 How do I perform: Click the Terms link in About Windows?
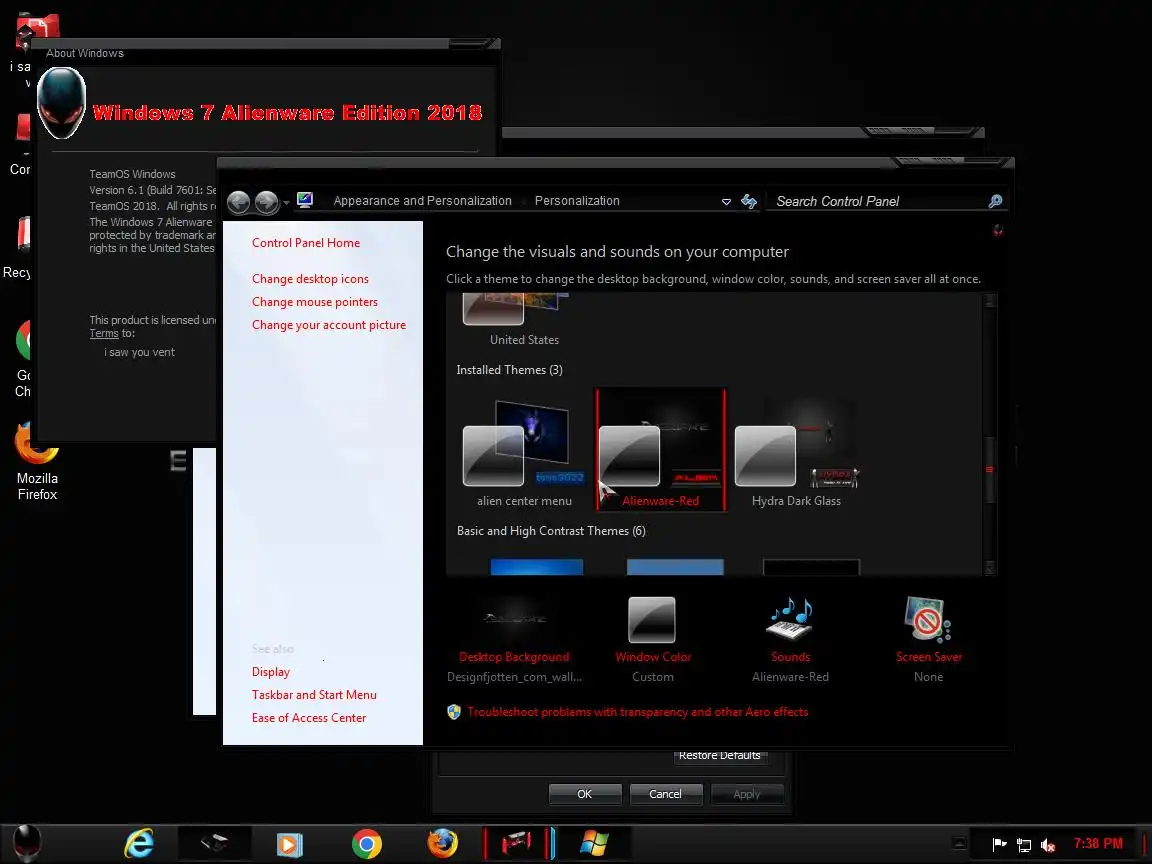(x=104, y=334)
